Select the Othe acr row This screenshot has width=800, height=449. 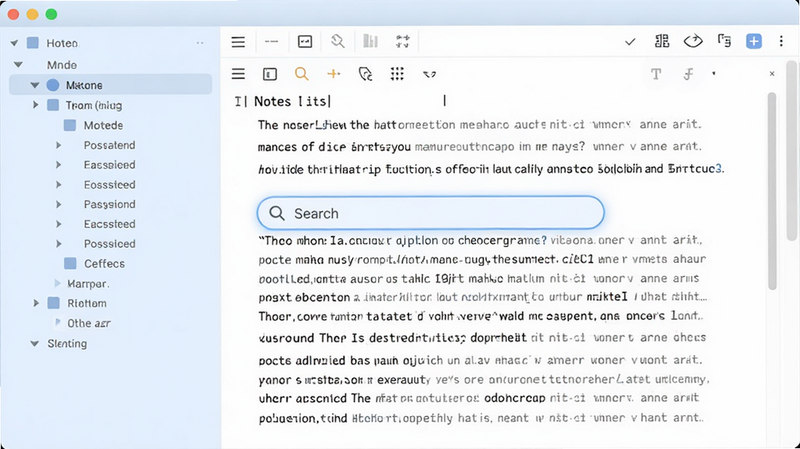point(89,323)
